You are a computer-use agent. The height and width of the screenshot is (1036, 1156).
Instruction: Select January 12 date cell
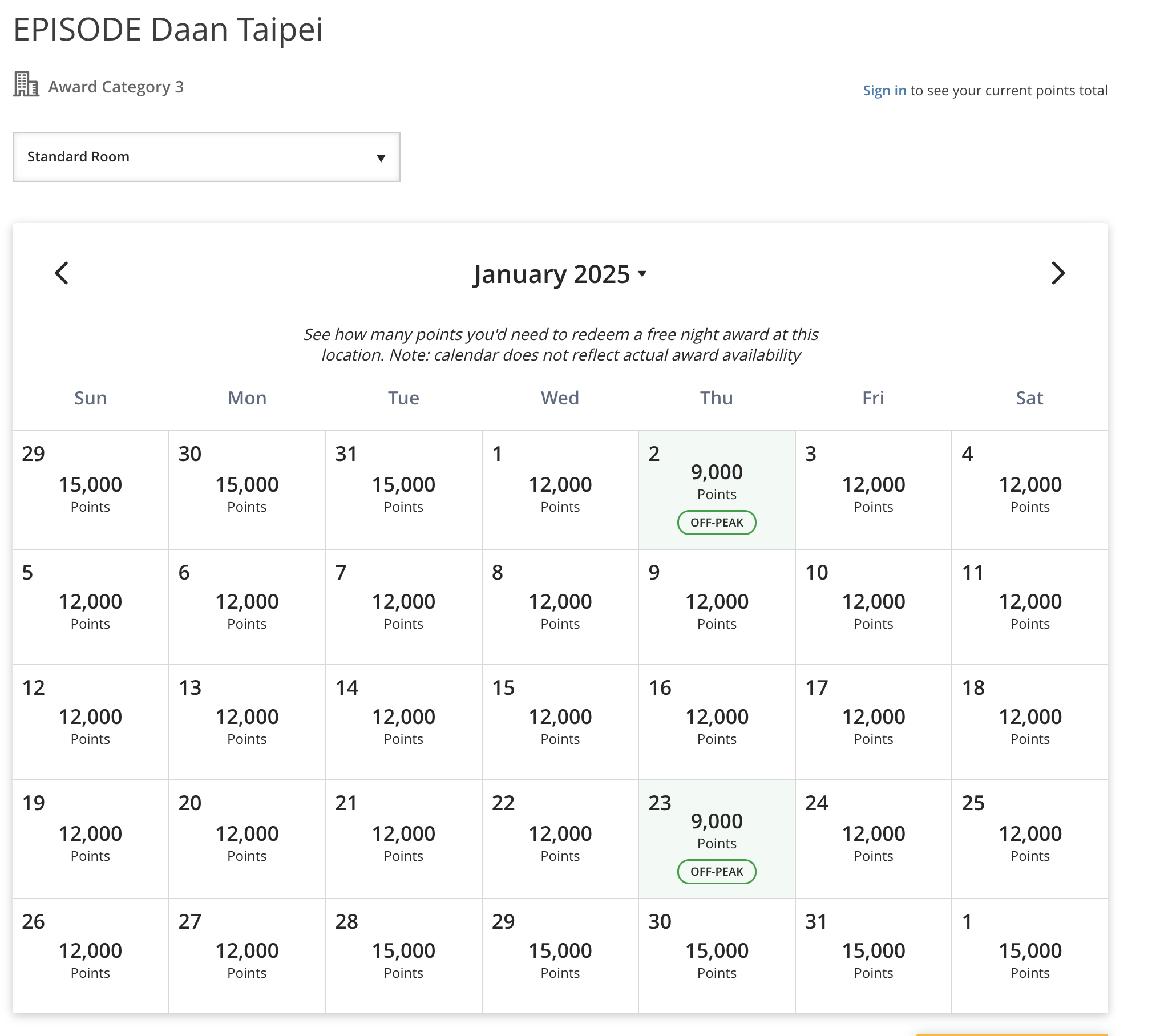click(x=91, y=722)
